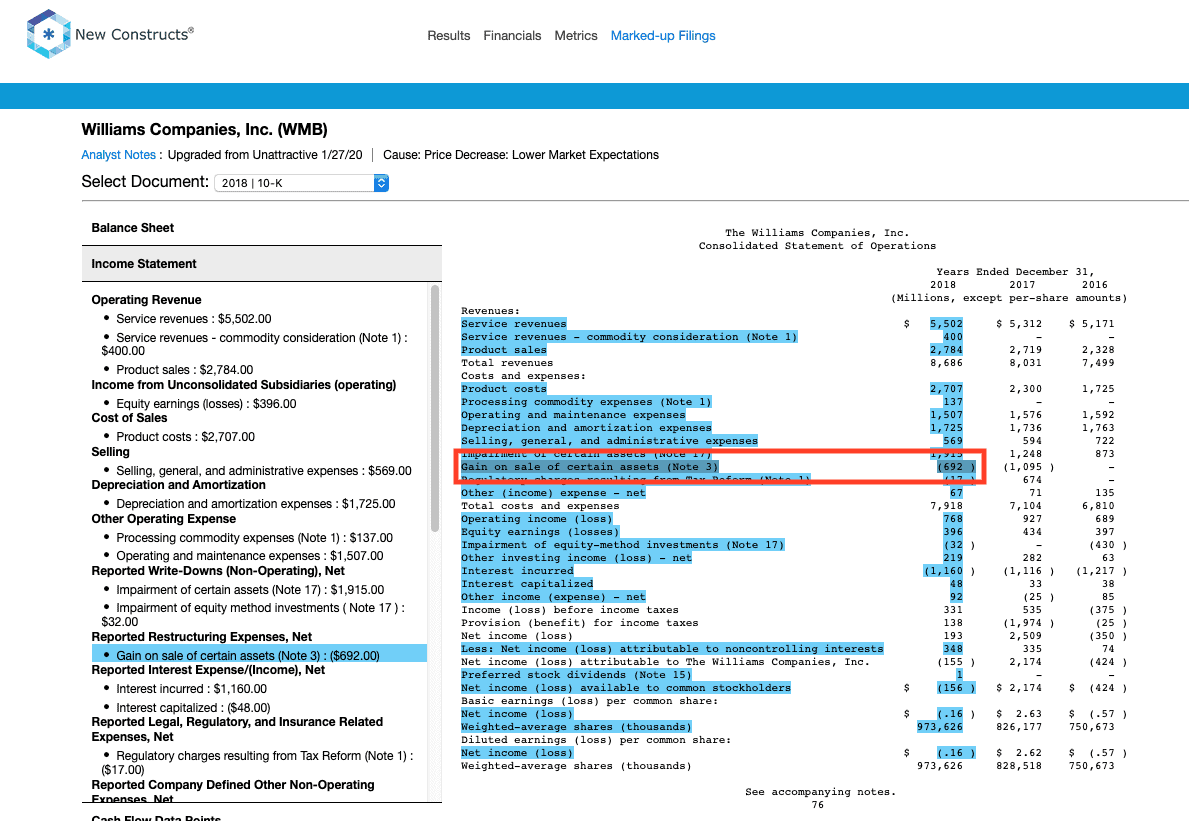This screenshot has width=1189, height=821.
Task: Select the Marked-up Filings tab
Action: click(663, 36)
